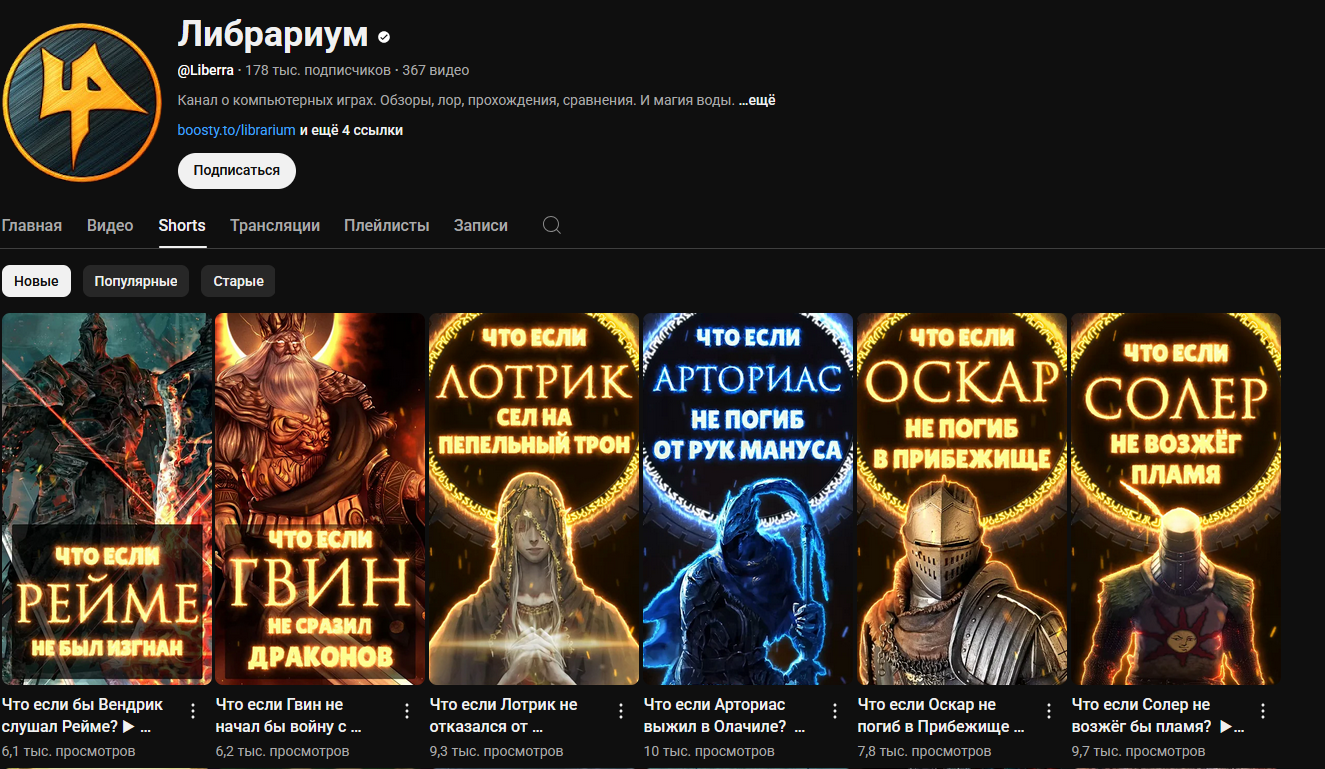Click the 9,7 тыс. просмотров count

pyautogui.click(x=1139, y=751)
